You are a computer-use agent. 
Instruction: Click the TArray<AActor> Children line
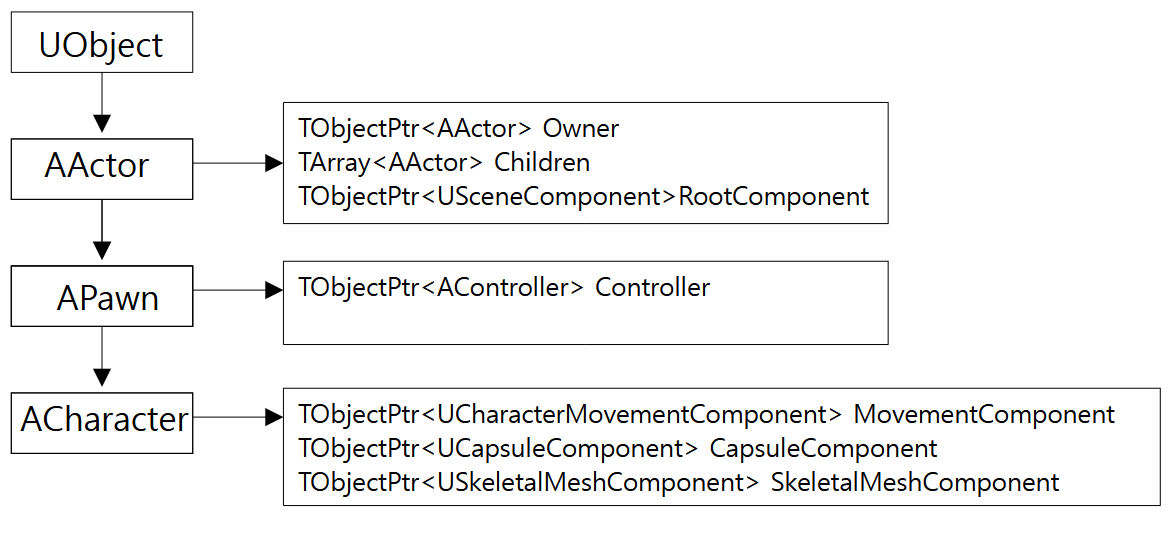443,162
